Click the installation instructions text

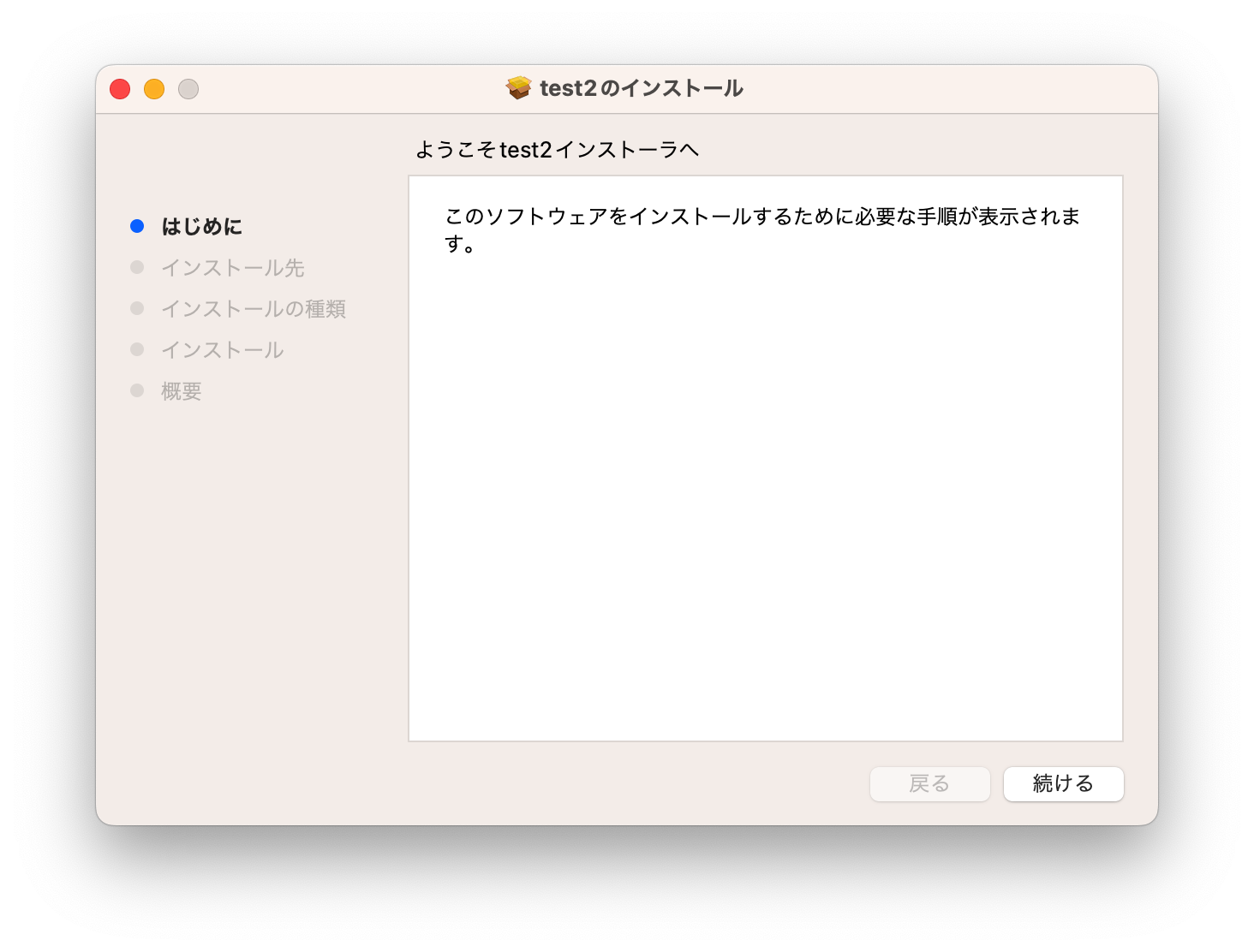click(x=761, y=229)
